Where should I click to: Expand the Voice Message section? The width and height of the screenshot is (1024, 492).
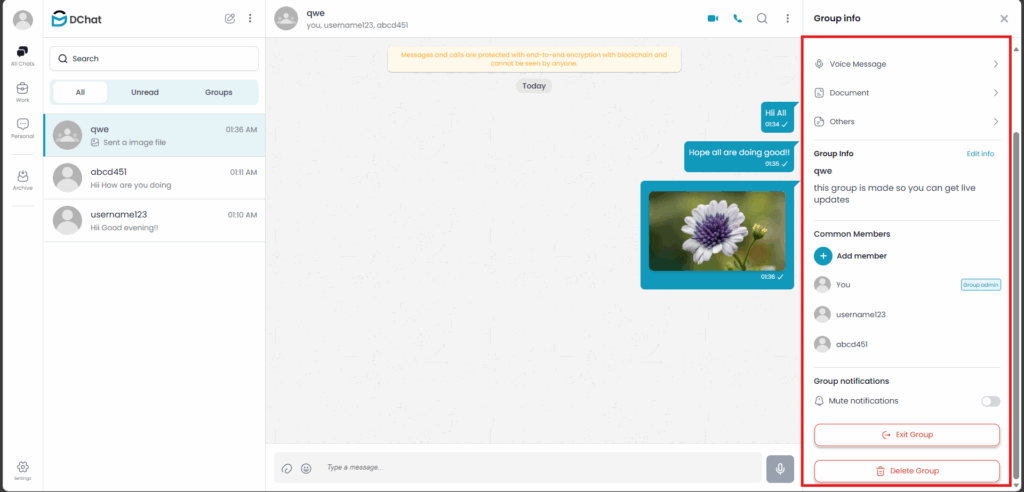906,64
